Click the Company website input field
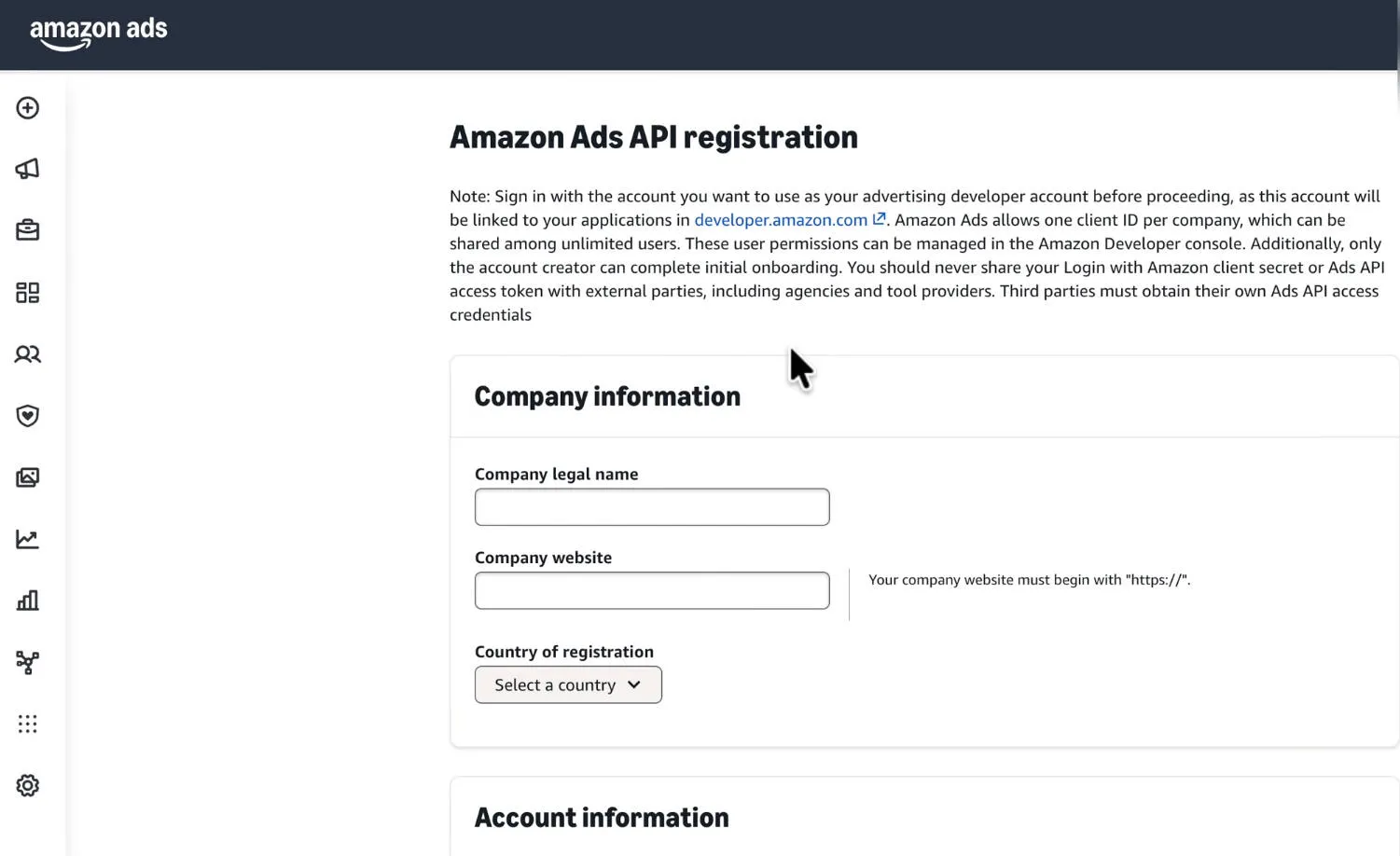Viewport: 1400px width, 856px height. click(651, 590)
